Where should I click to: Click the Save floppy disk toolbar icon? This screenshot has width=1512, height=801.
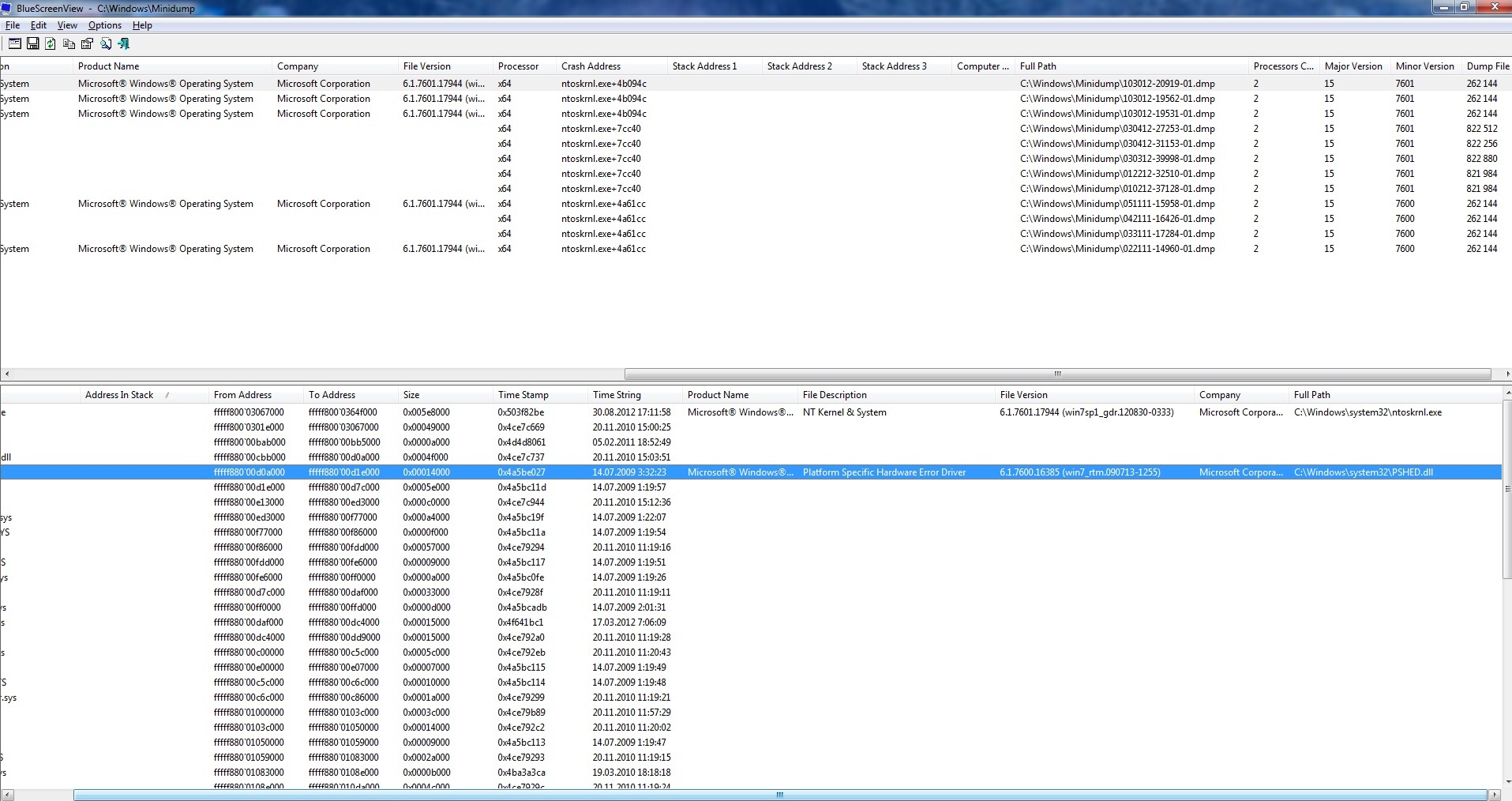pyautogui.click(x=33, y=43)
